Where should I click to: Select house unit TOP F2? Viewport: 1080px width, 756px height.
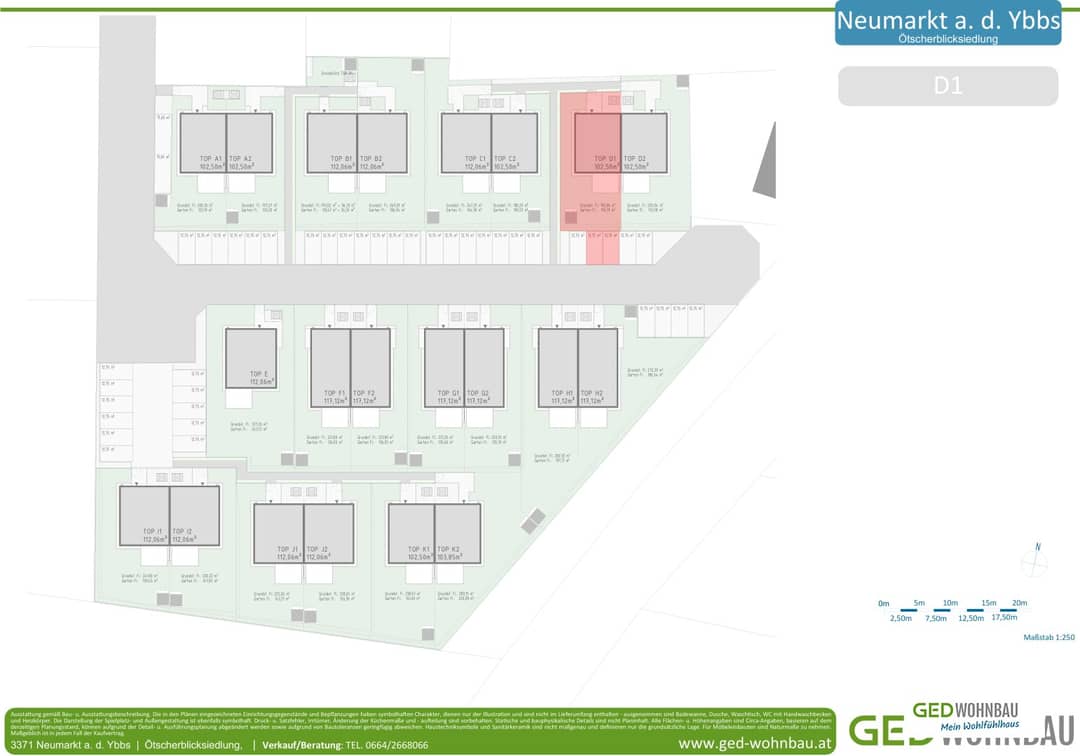[x=371, y=368]
